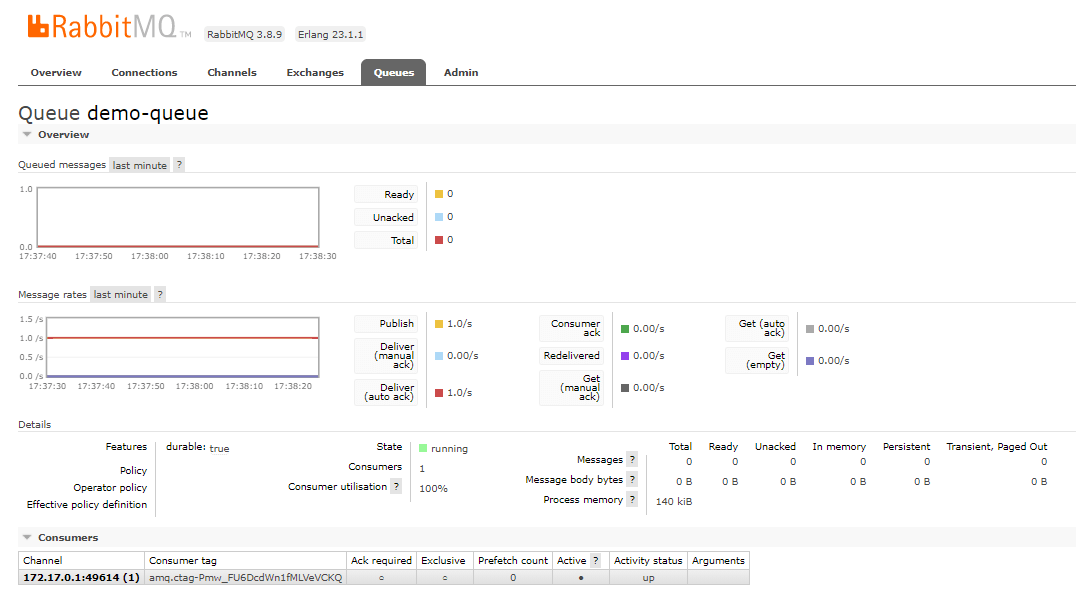
Task: Click the 100% consumer utilisation value
Action: pyautogui.click(x=434, y=489)
